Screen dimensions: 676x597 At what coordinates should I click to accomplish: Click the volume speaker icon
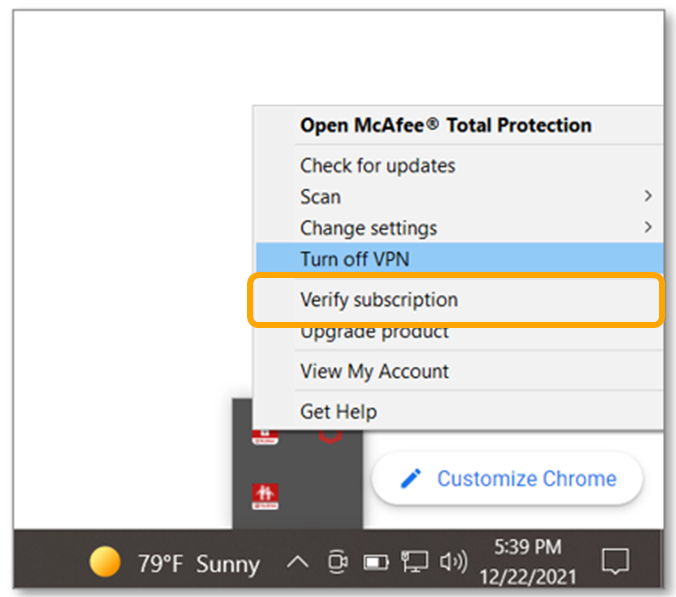point(453,563)
